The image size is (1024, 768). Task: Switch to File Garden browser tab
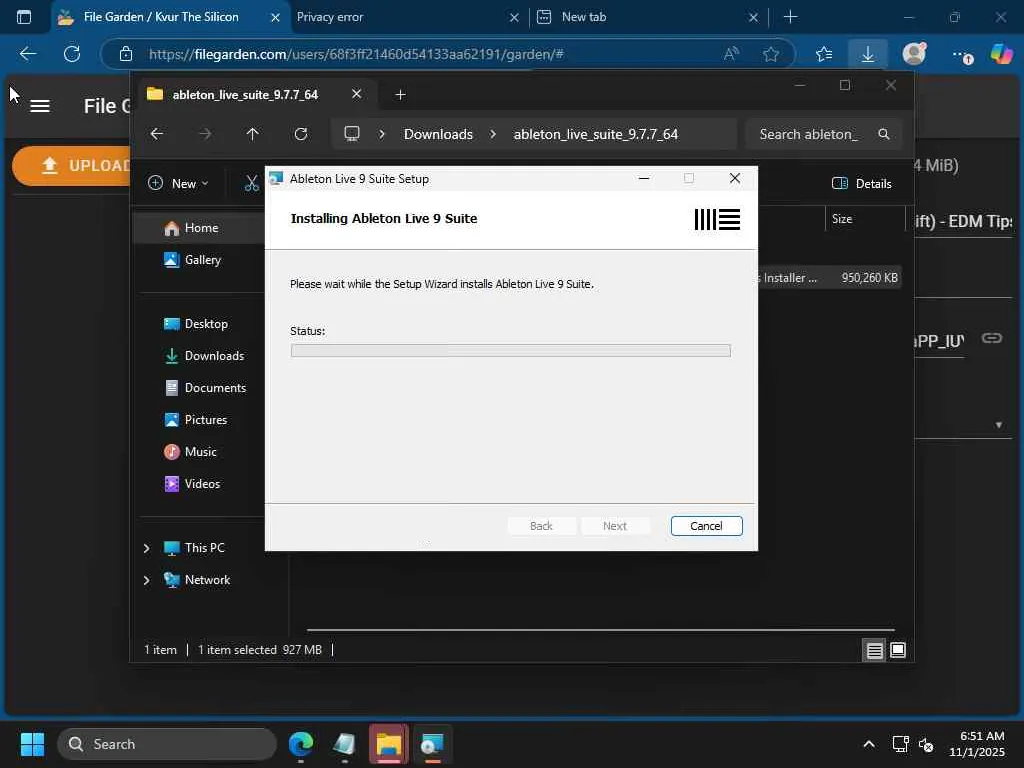pos(161,17)
